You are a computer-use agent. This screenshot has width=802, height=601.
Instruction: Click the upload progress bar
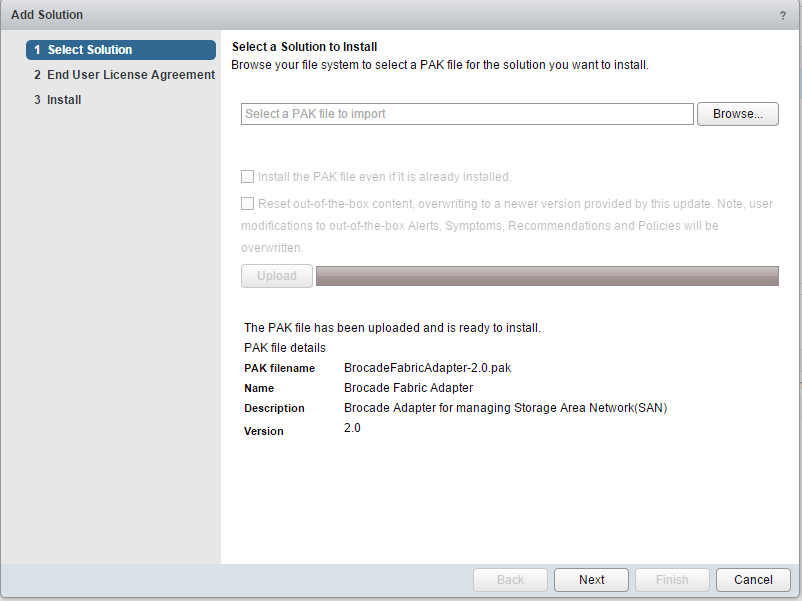[x=547, y=276]
